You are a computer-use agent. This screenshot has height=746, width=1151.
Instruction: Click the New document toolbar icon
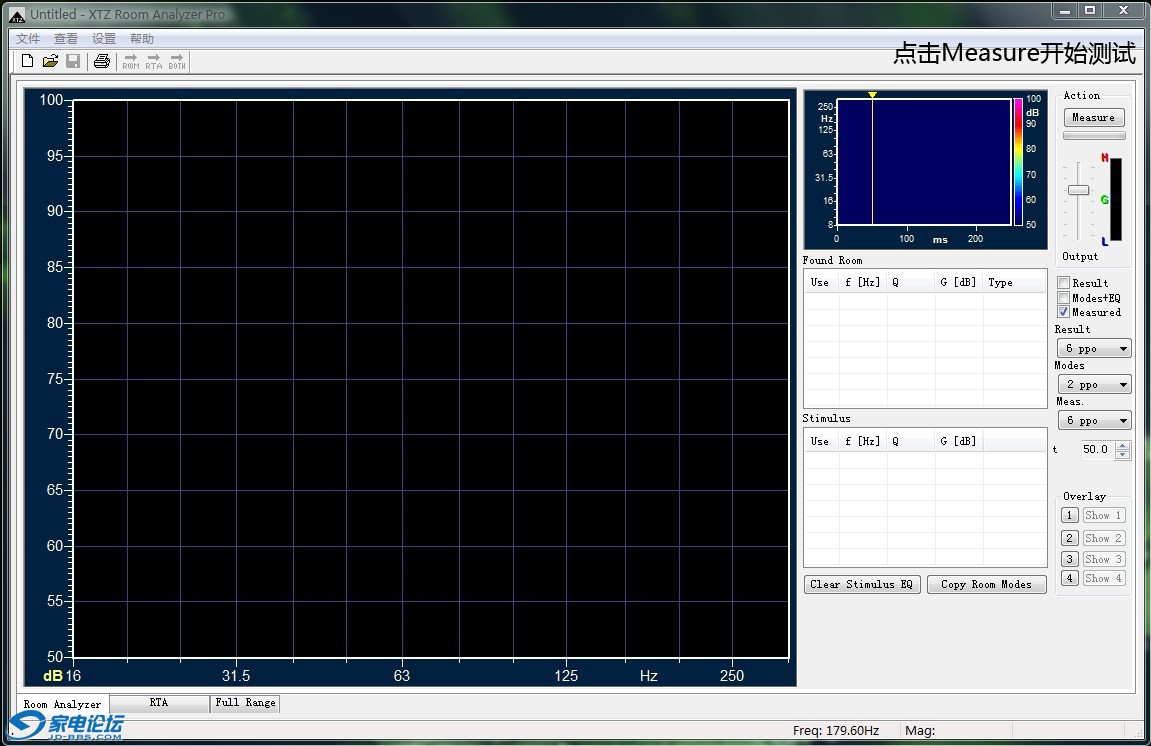[27, 61]
